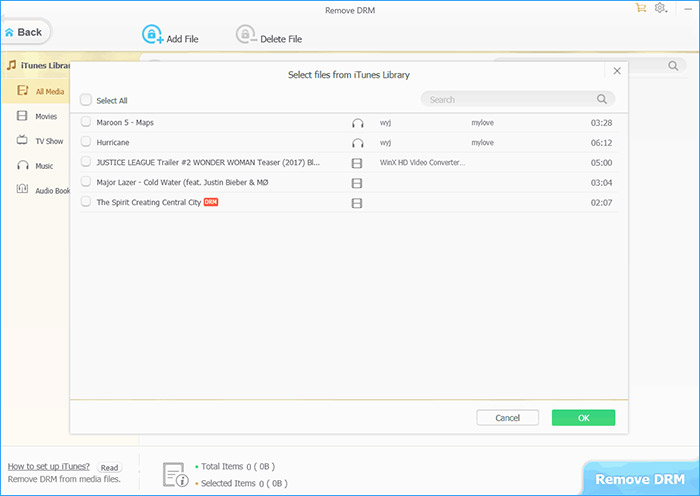Click film icon in JUSTICE LEAGUE Trailer row

click(357, 163)
